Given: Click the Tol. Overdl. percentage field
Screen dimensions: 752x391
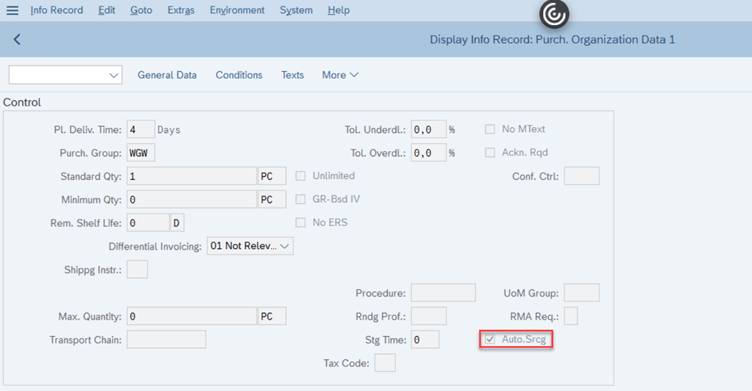Looking at the screenshot, I should point(429,153).
